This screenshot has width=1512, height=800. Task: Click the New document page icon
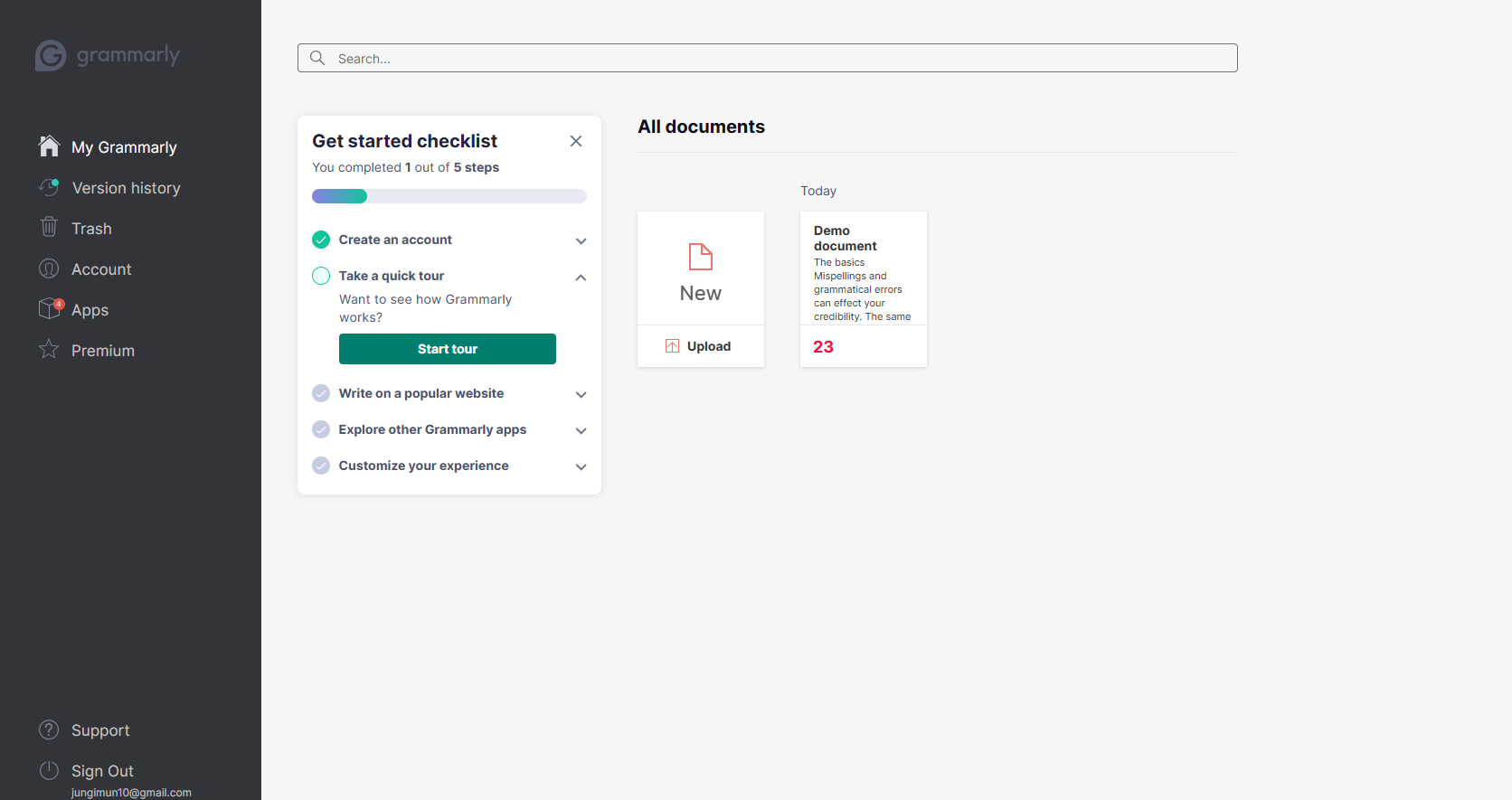[701, 257]
